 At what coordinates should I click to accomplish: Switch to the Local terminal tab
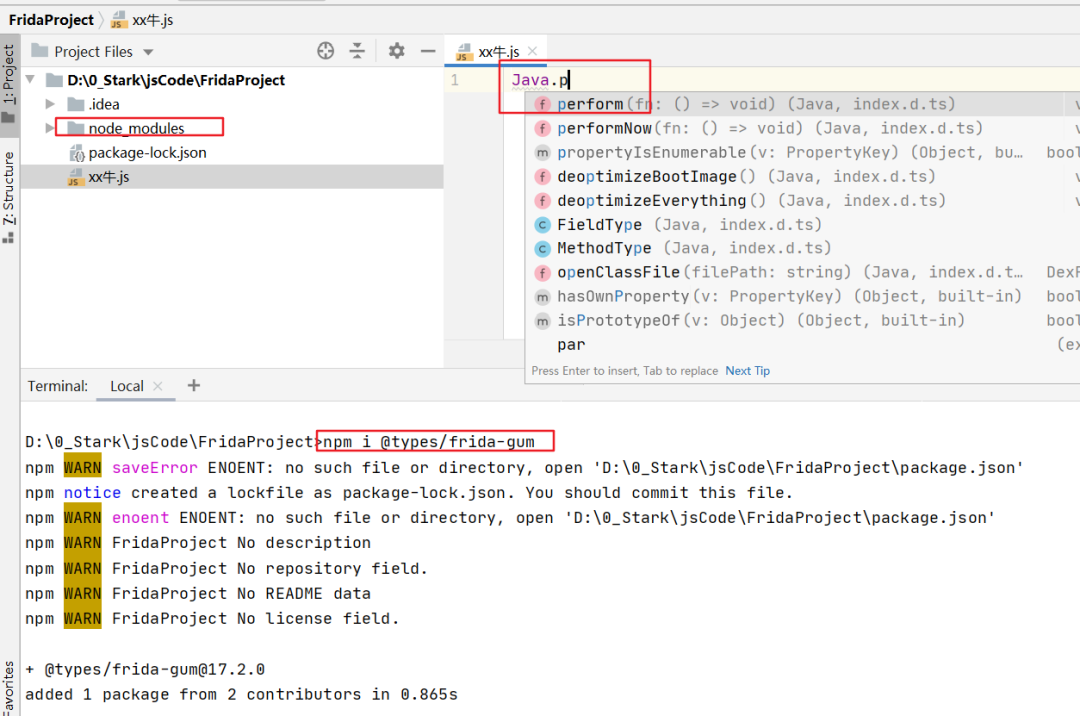127,386
